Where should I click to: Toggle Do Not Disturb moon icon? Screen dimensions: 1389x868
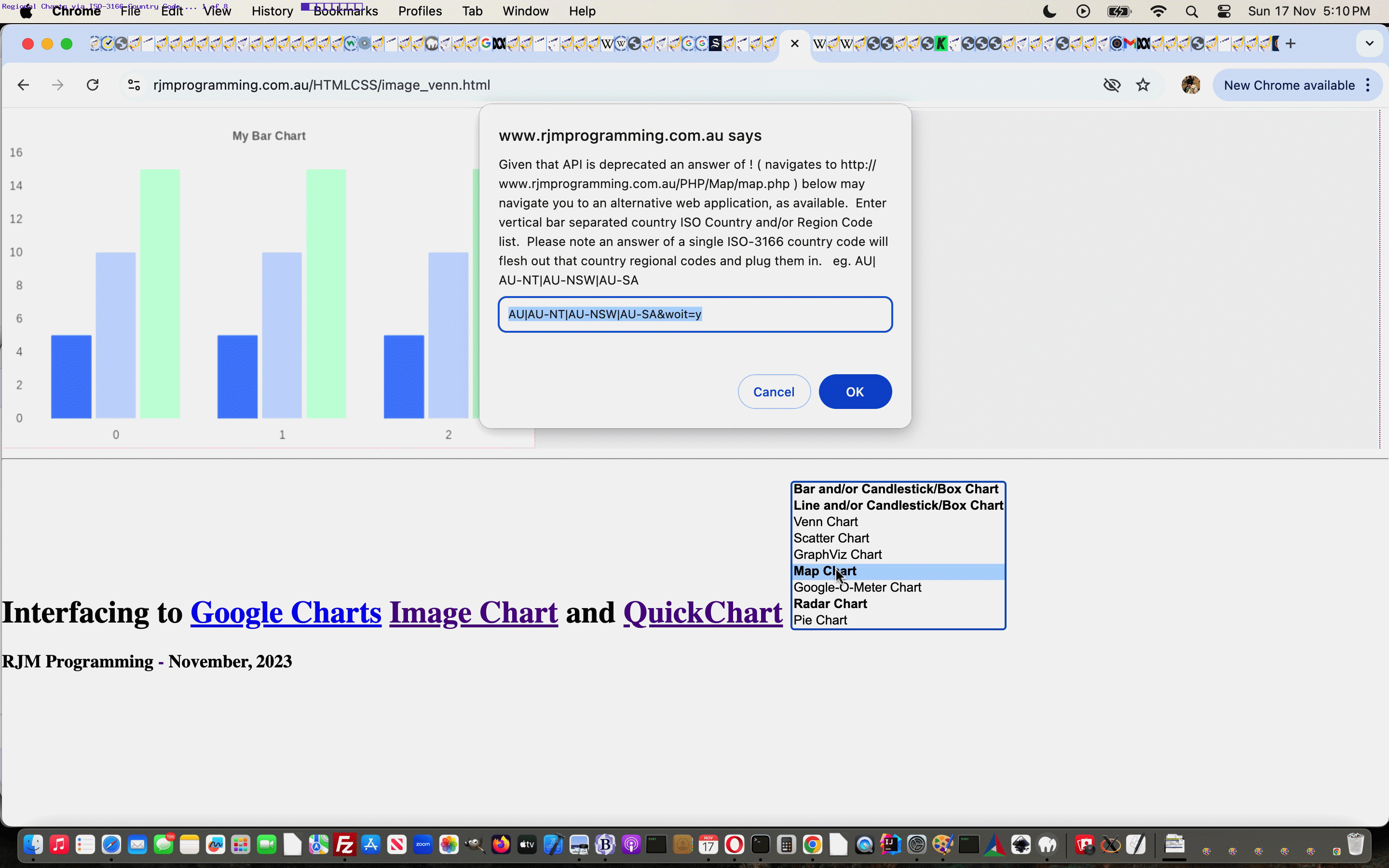(1049, 11)
